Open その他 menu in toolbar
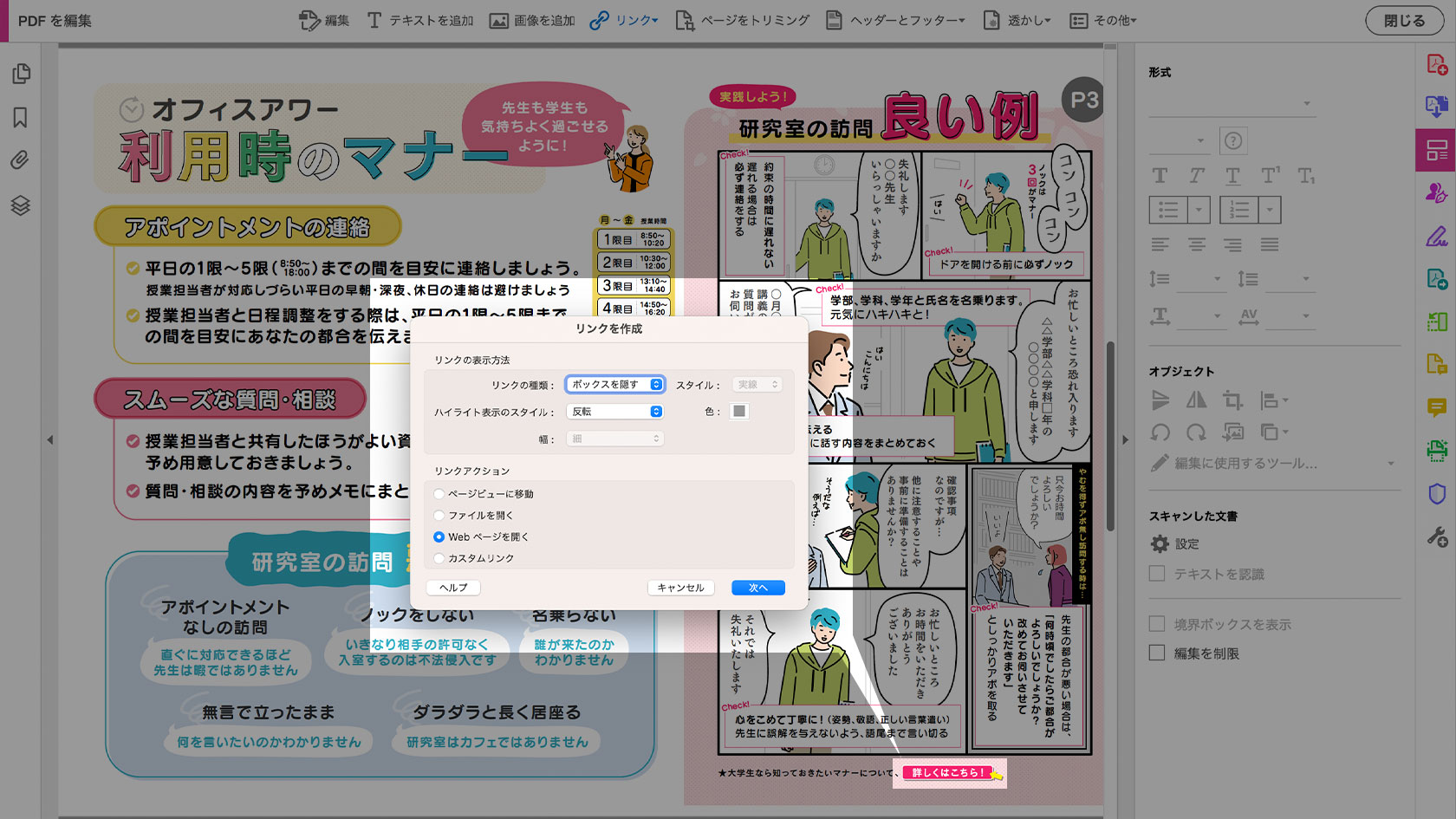The image size is (1456, 819). point(1103,20)
